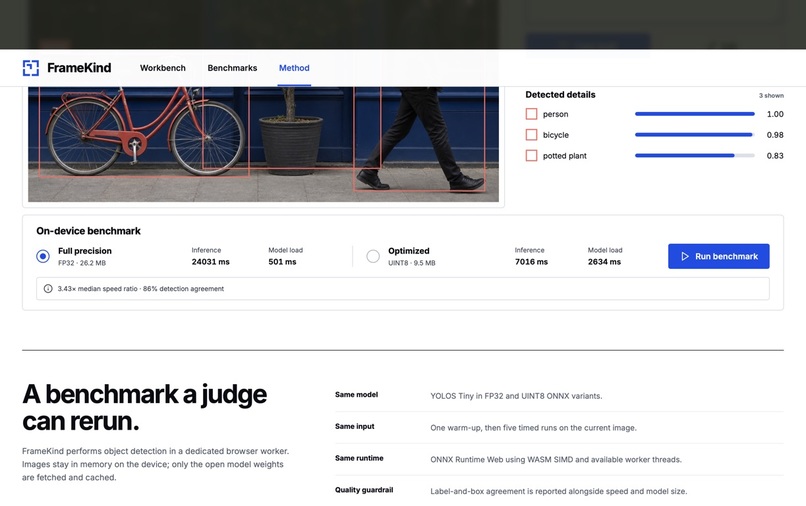Toggle the bicycle detection checkbox
Viewport: 806px width, 506px height.
pyautogui.click(x=532, y=135)
